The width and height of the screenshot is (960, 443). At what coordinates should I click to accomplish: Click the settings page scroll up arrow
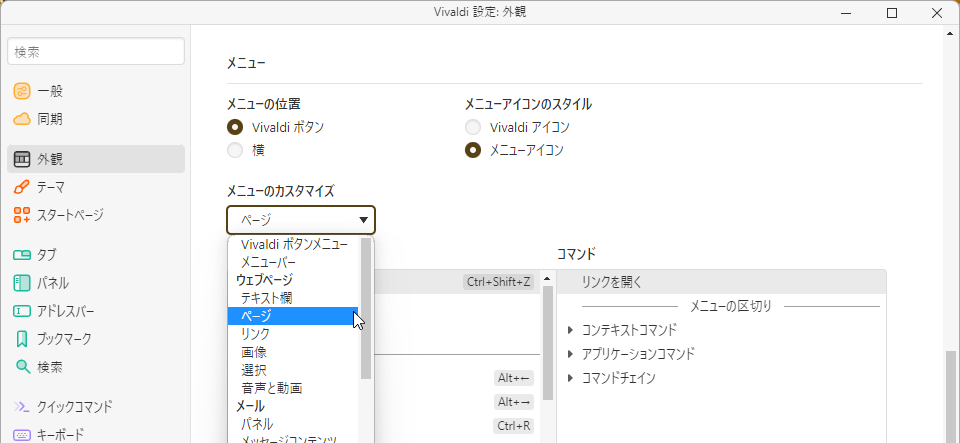[950, 34]
